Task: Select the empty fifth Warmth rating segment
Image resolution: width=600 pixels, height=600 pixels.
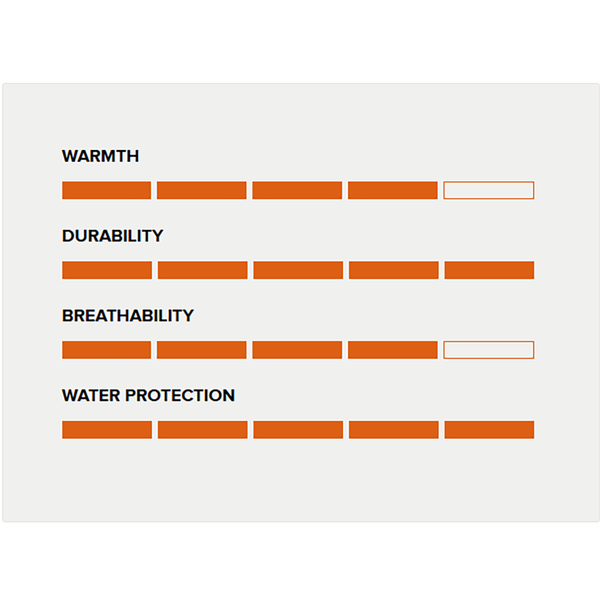Action: pyautogui.click(x=489, y=190)
